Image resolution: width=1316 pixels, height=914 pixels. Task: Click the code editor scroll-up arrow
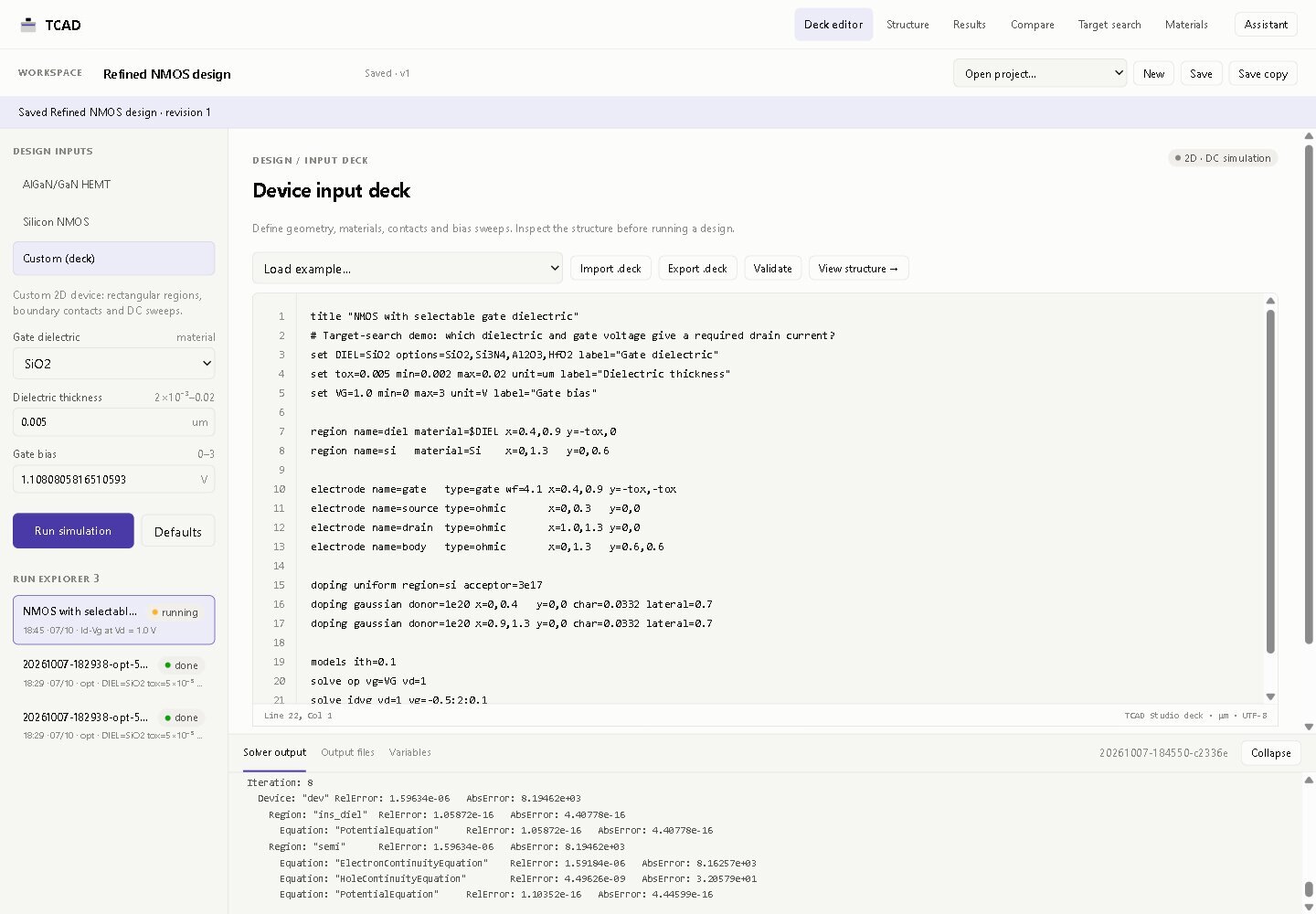pyautogui.click(x=1270, y=301)
